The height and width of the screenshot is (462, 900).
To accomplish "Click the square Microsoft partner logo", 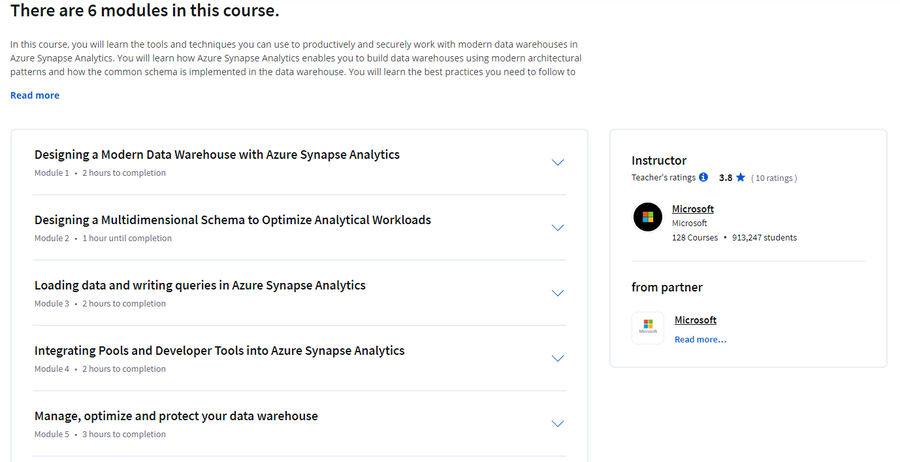I will pos(648,328).
